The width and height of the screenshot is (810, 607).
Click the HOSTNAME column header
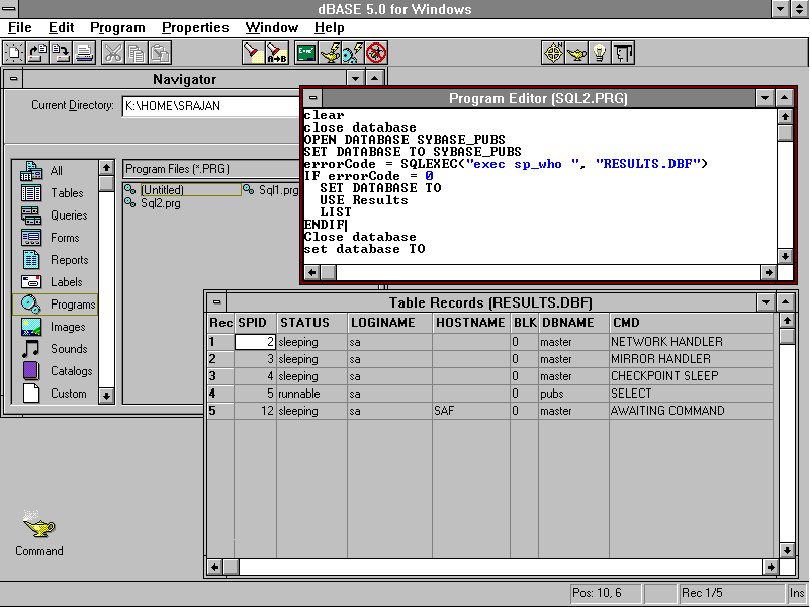pyautogui.click(x=471, y=322)
